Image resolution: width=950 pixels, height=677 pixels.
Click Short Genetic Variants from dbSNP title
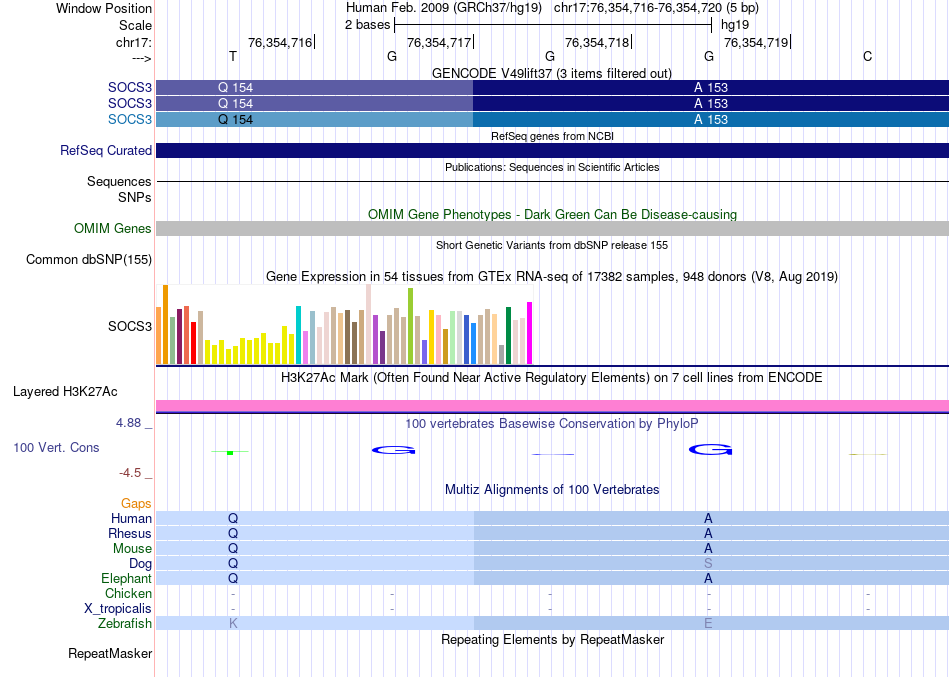[551, 245]
